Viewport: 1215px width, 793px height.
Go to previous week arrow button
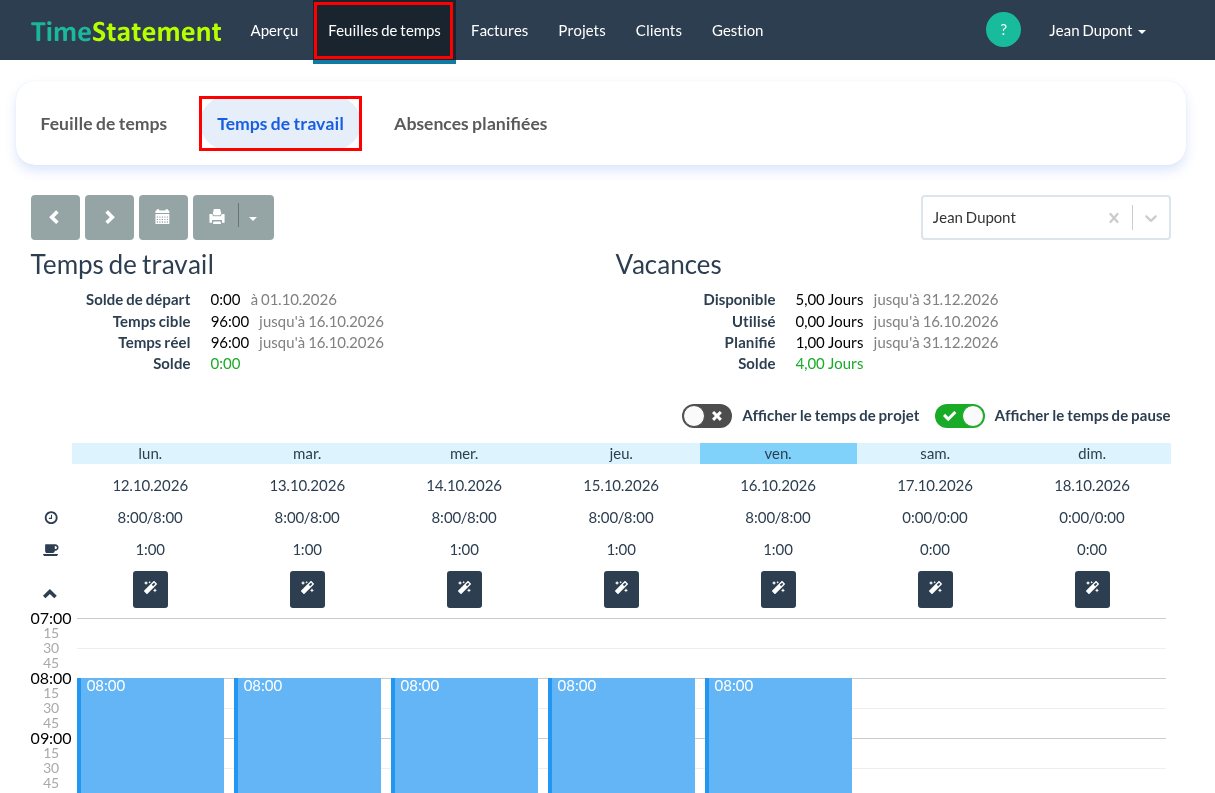click(55, 217)
